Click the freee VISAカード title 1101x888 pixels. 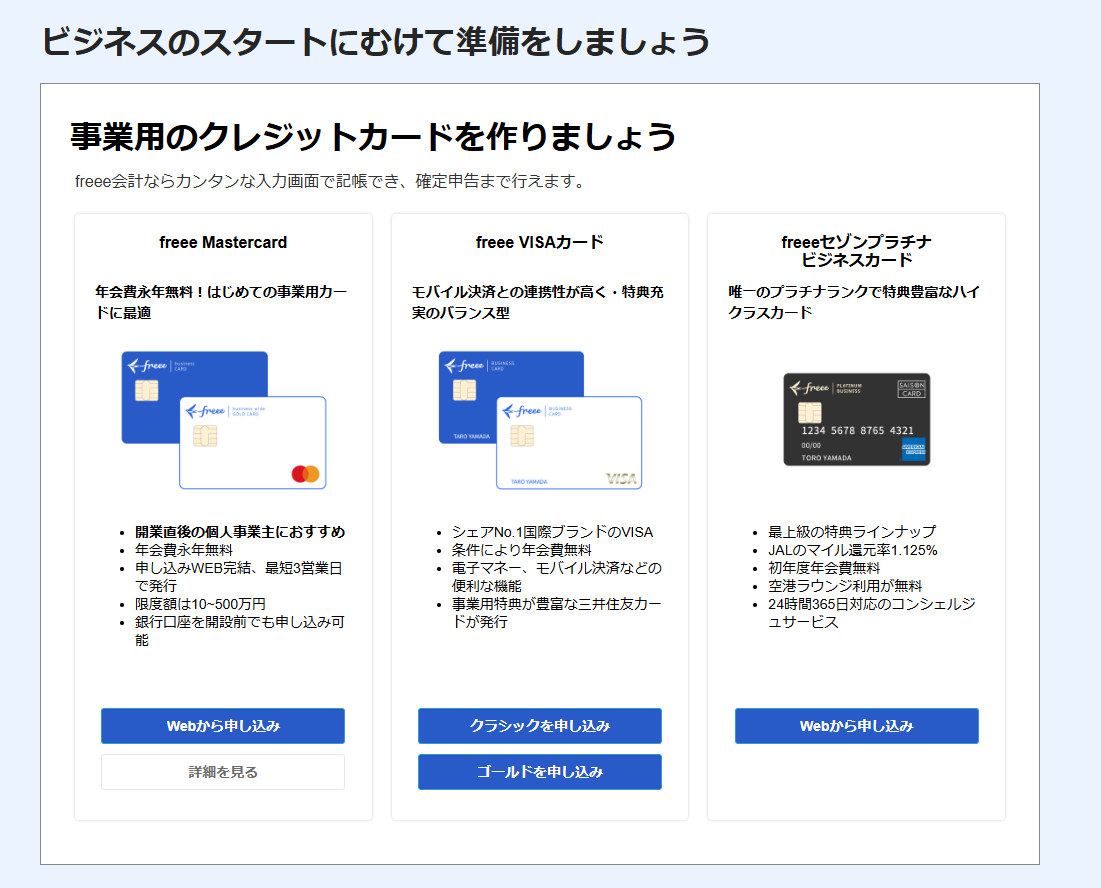pos(539,242)
